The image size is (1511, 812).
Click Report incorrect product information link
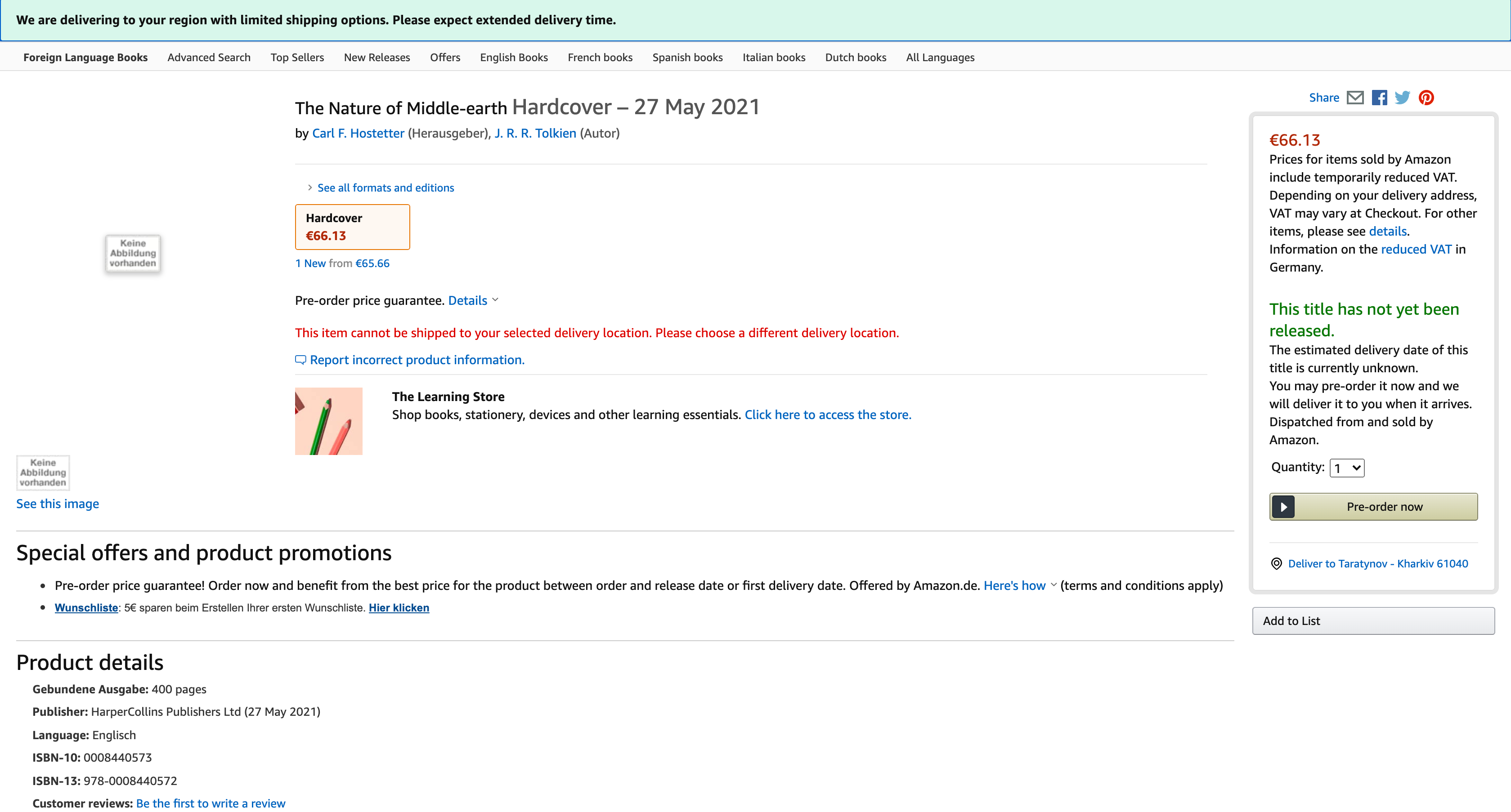click(417, 360)
